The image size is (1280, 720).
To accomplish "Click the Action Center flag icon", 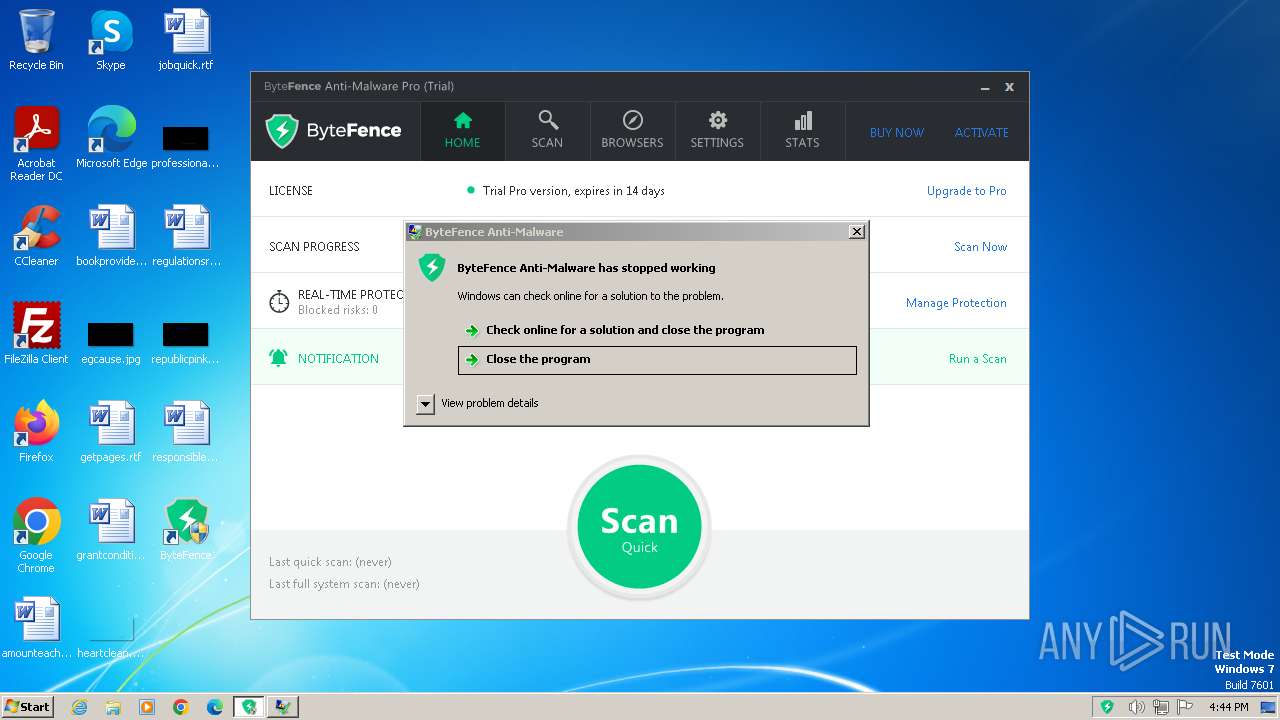I will [1185, 707].
